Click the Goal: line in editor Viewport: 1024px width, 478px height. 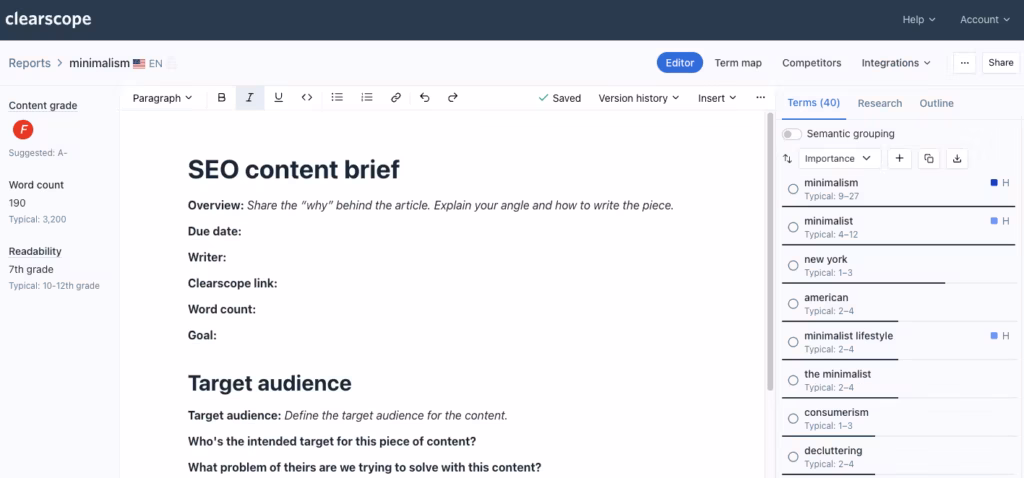202,336
